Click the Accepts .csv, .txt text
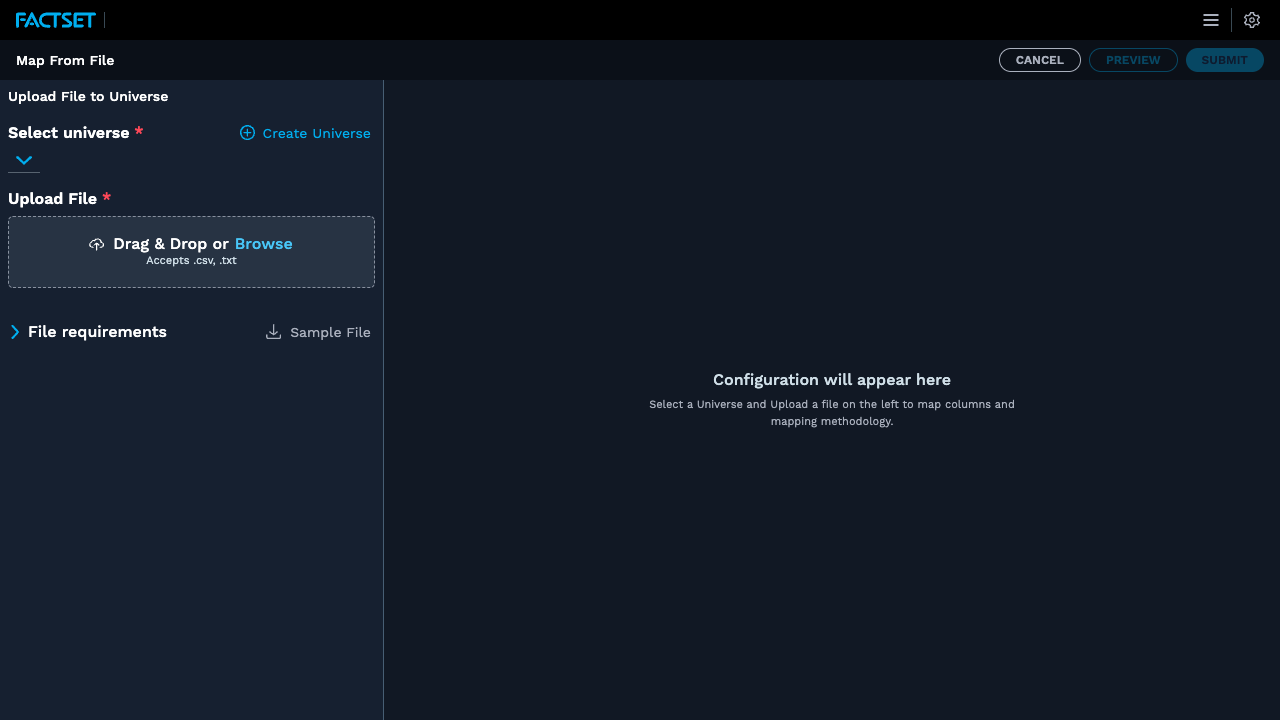The width and height of the screenshot is (1280, 720). pyautogui.click(x=191, y=261)
